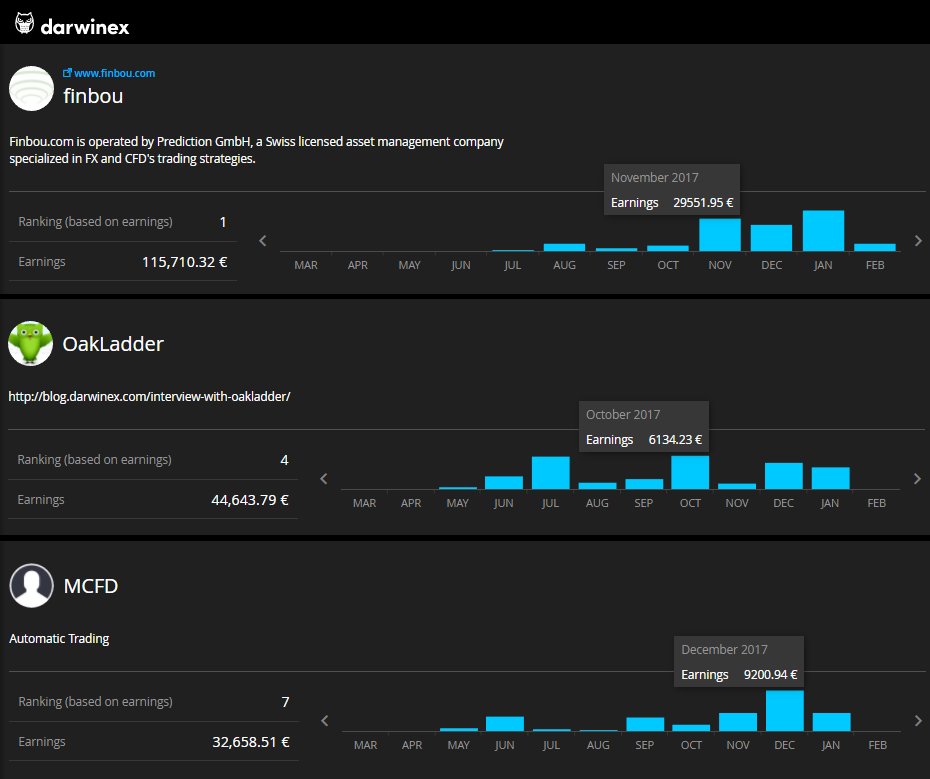Click the external link icon beside www.finbou.com
The height and width of the screenshot is (779, 930).
[x=67, y=73]
